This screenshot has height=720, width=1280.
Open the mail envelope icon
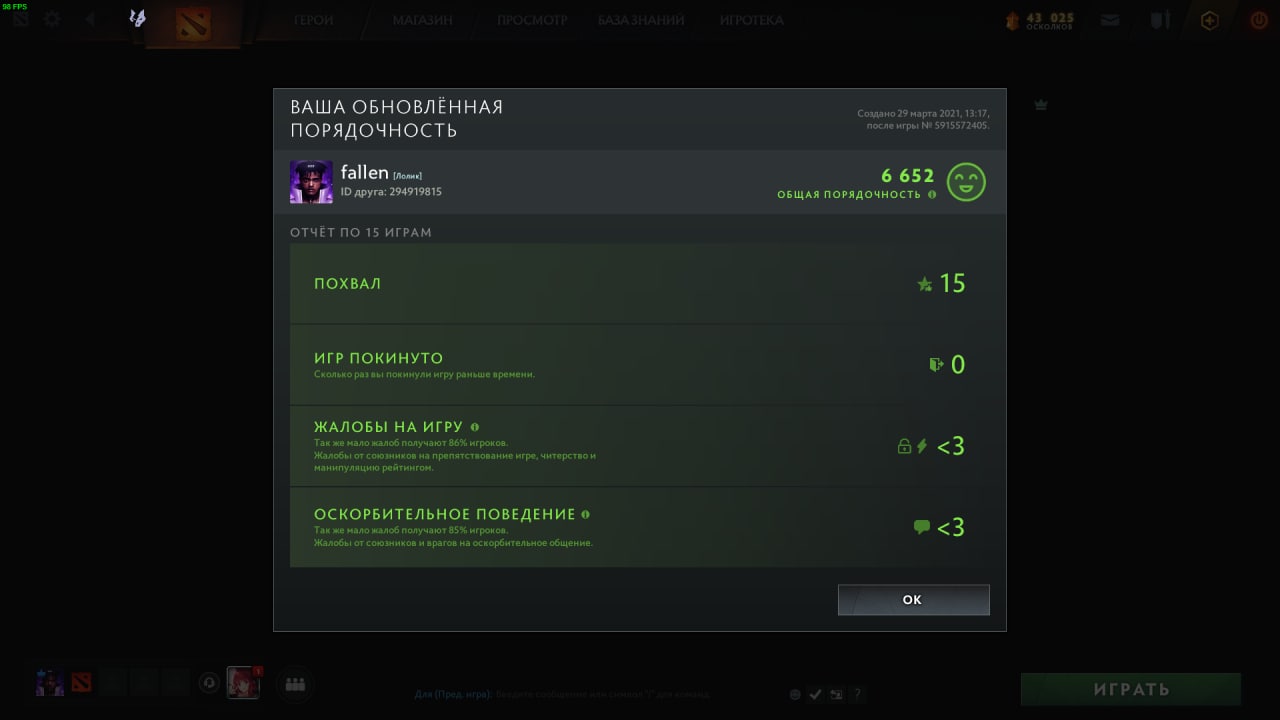click(x=1110, y=20)
